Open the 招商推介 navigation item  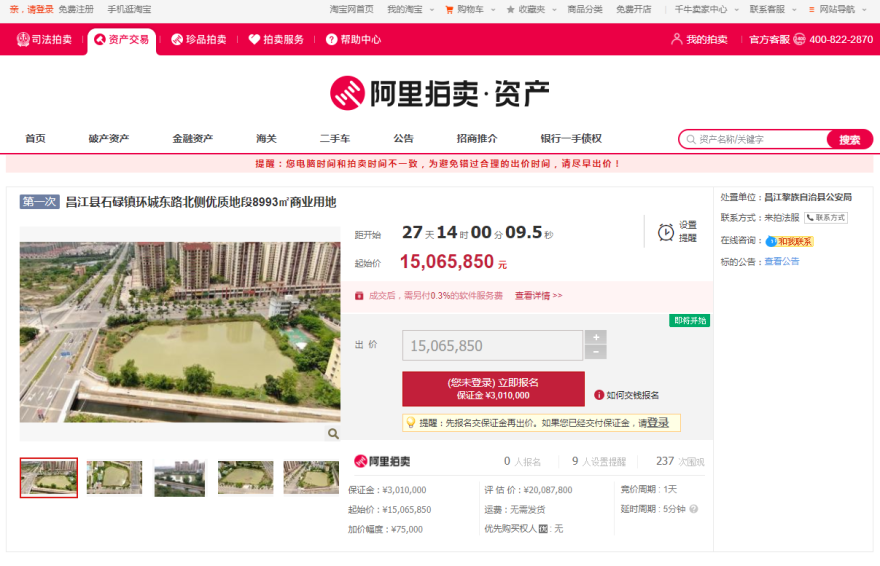[x=476, y=138]
